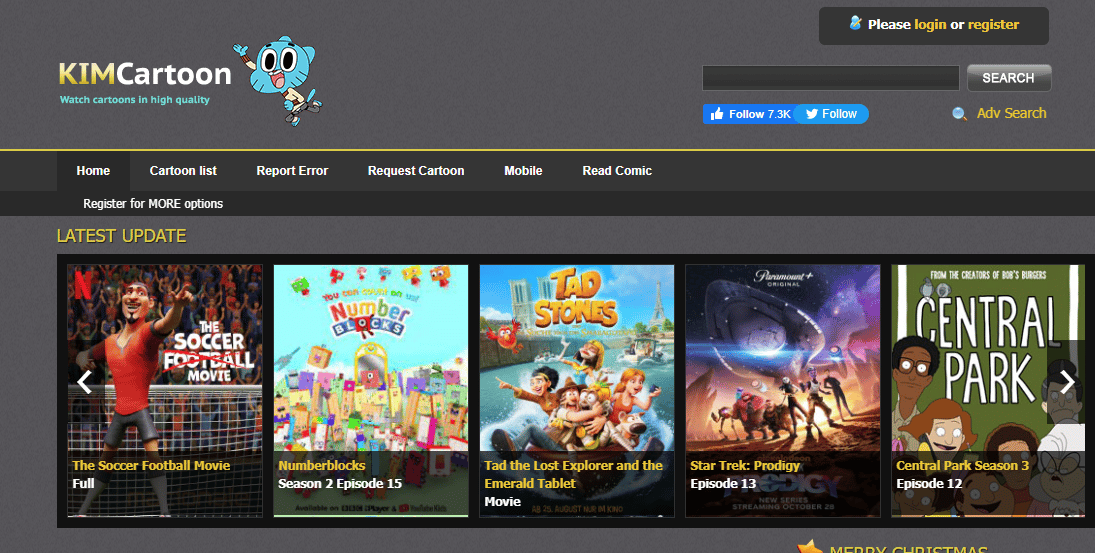1095x553 pixels.
Task: Click The Soccer Football Movie title
Action: [151, 466]
